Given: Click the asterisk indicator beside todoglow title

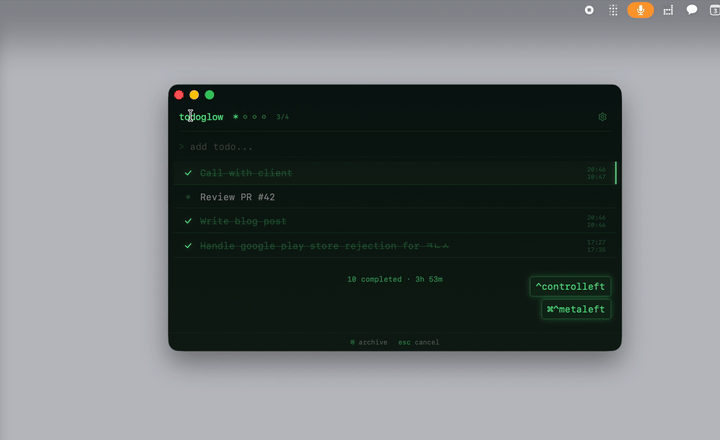Looking at the screenshot, I should tap(236, 117).
